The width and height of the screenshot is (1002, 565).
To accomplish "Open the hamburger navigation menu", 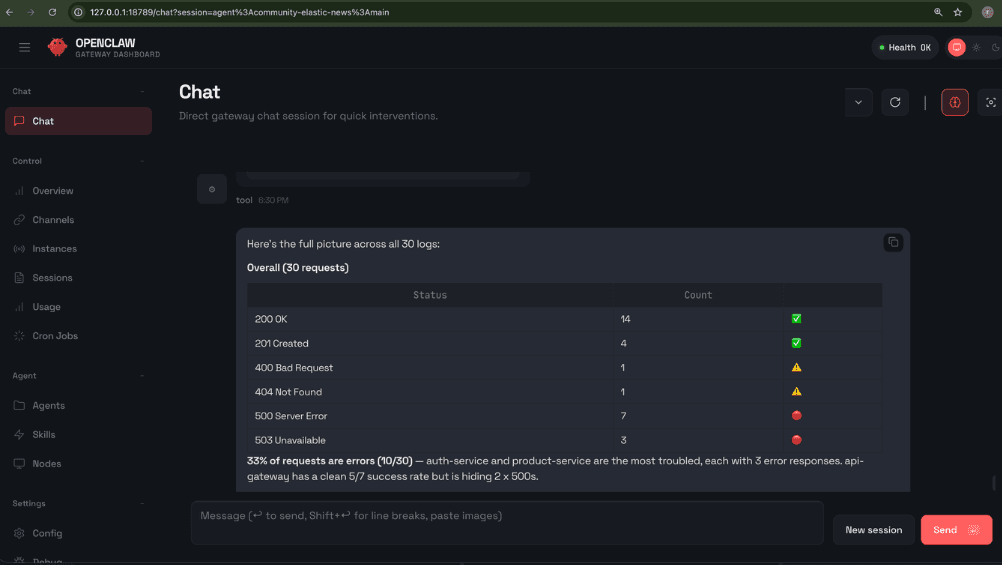I will pyautogui.click(x=24, y=47).
